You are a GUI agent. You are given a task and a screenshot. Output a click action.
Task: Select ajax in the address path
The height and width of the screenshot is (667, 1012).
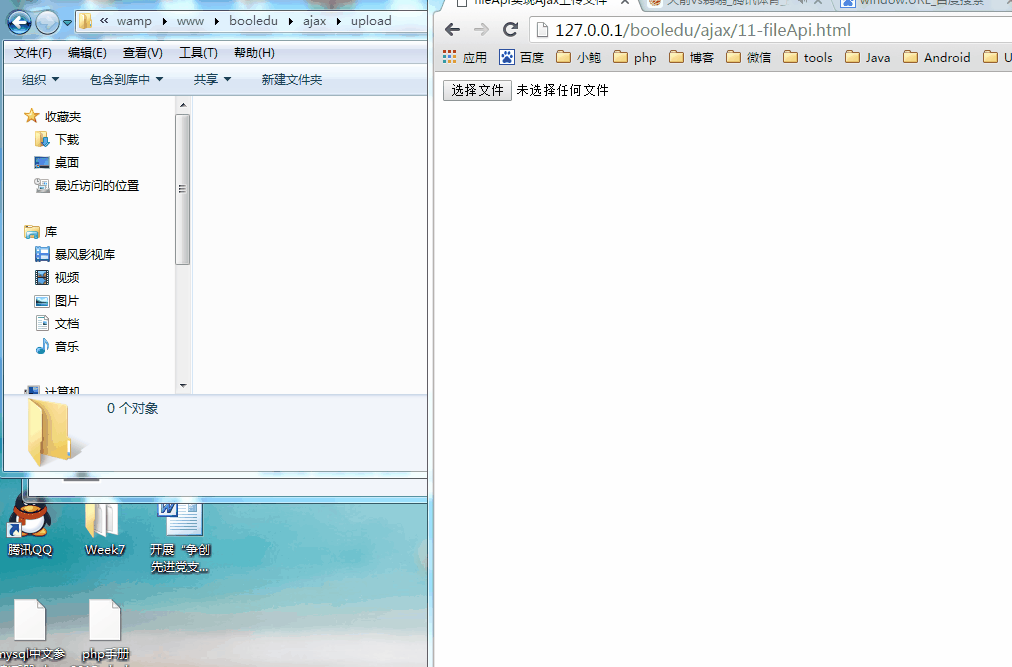pyautogui.click(x=315, y=21)
